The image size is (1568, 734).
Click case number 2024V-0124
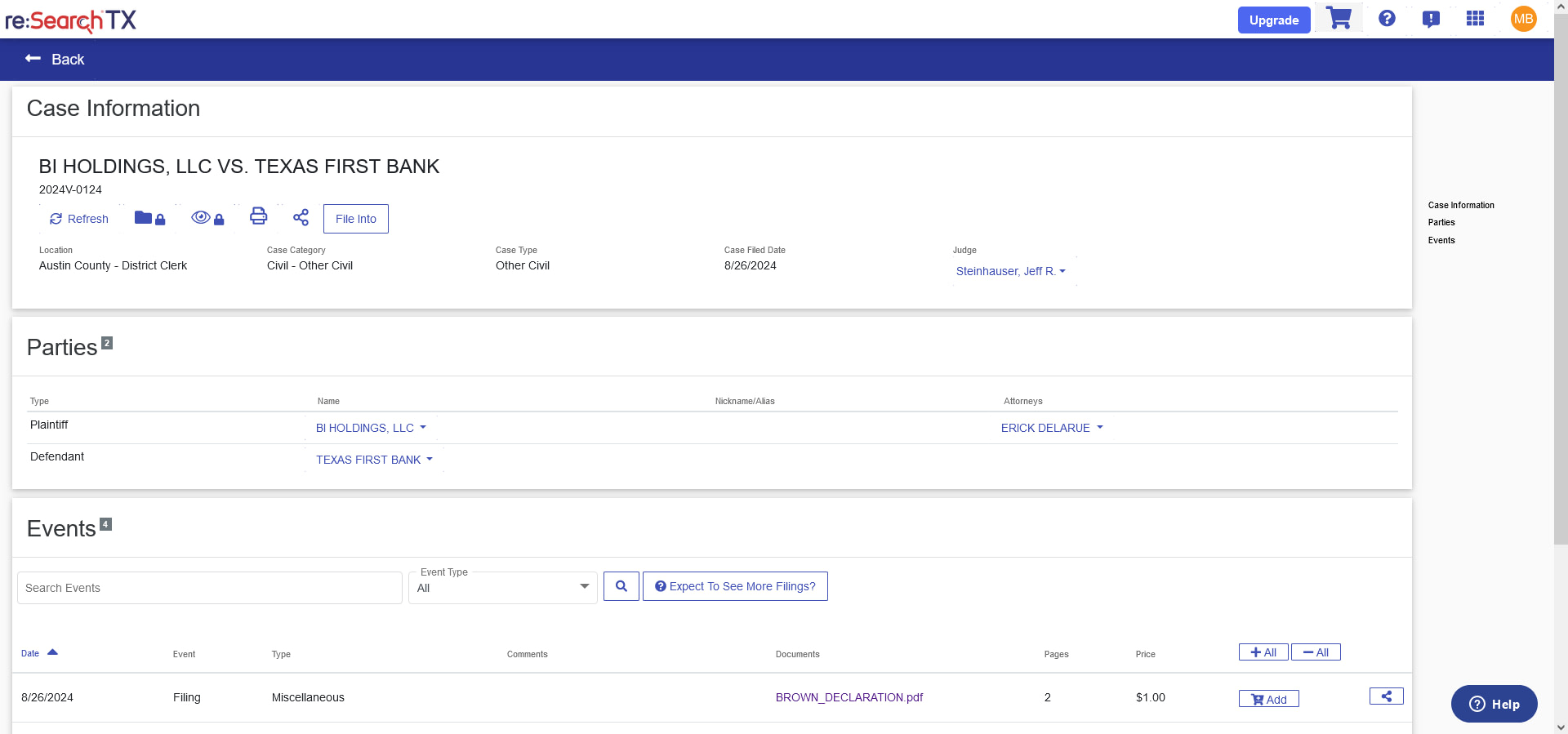pyautogui.click(x=70, y=189)
